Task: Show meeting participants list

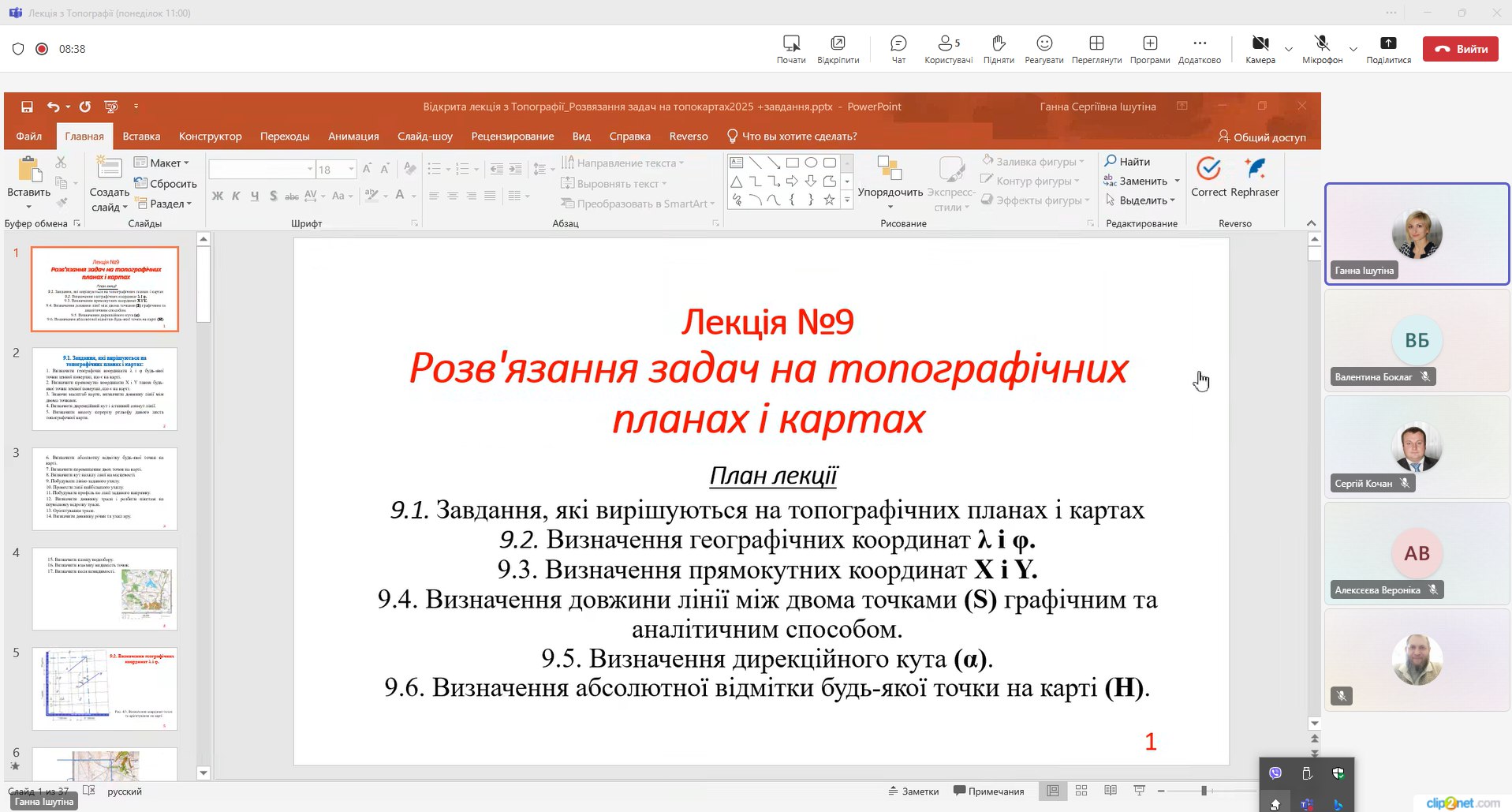Action: click(948, 48)
